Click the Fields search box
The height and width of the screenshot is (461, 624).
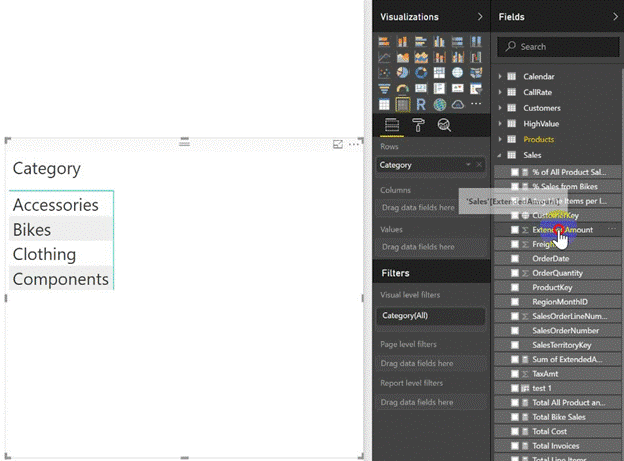(558, 47)
